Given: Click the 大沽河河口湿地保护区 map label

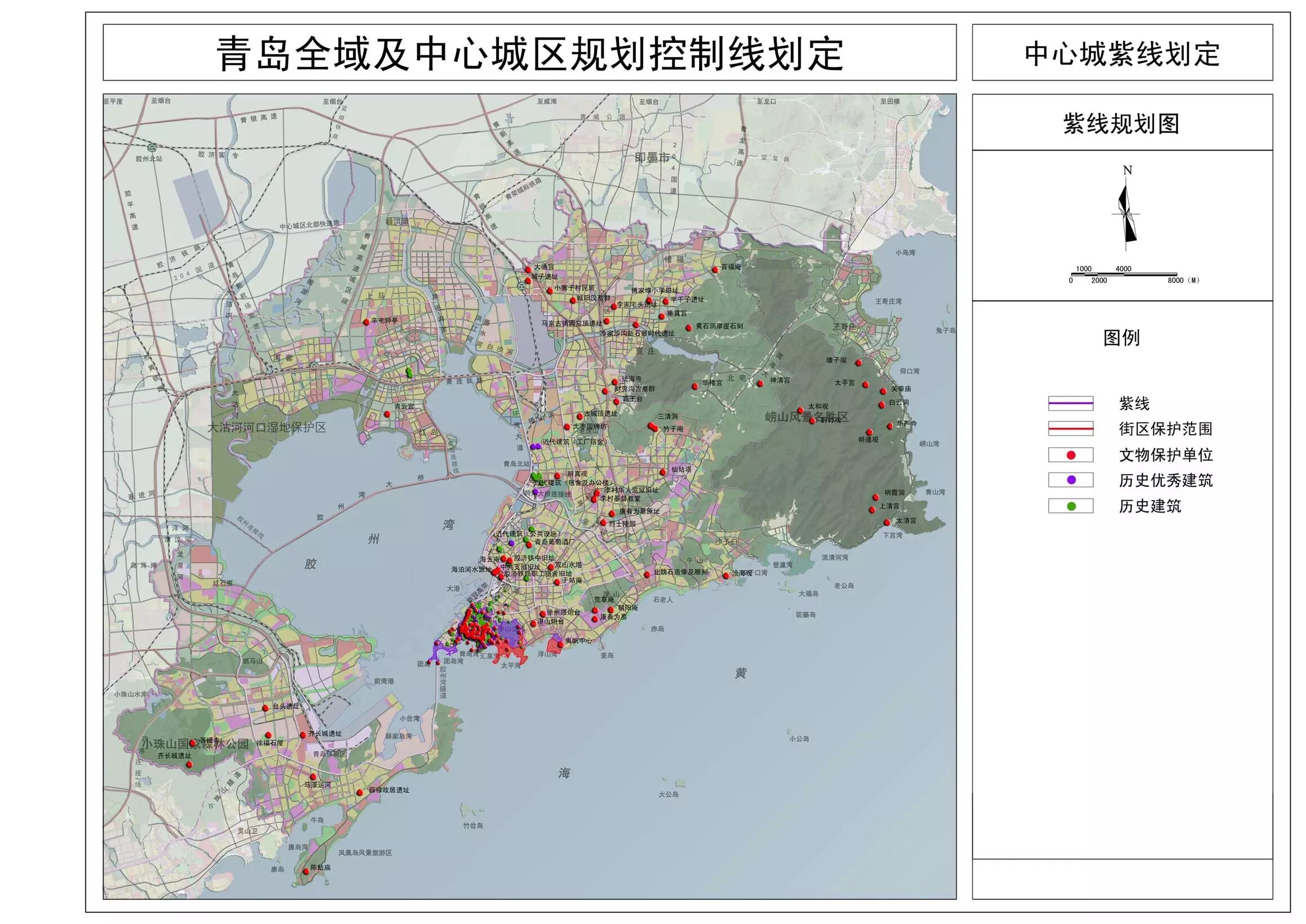Looking at the screenshot, I should (266, 427).
